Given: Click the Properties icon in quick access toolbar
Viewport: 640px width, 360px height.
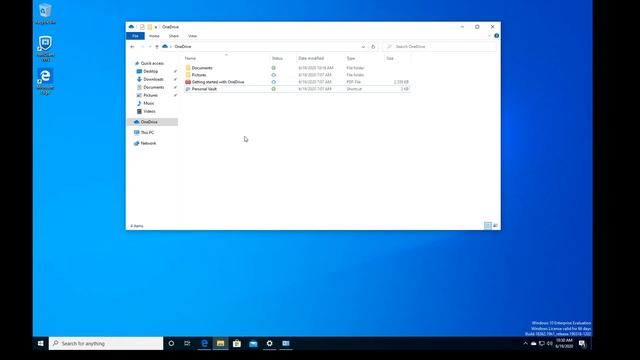Looking at the screenshot, I should [x=142, y=27].
